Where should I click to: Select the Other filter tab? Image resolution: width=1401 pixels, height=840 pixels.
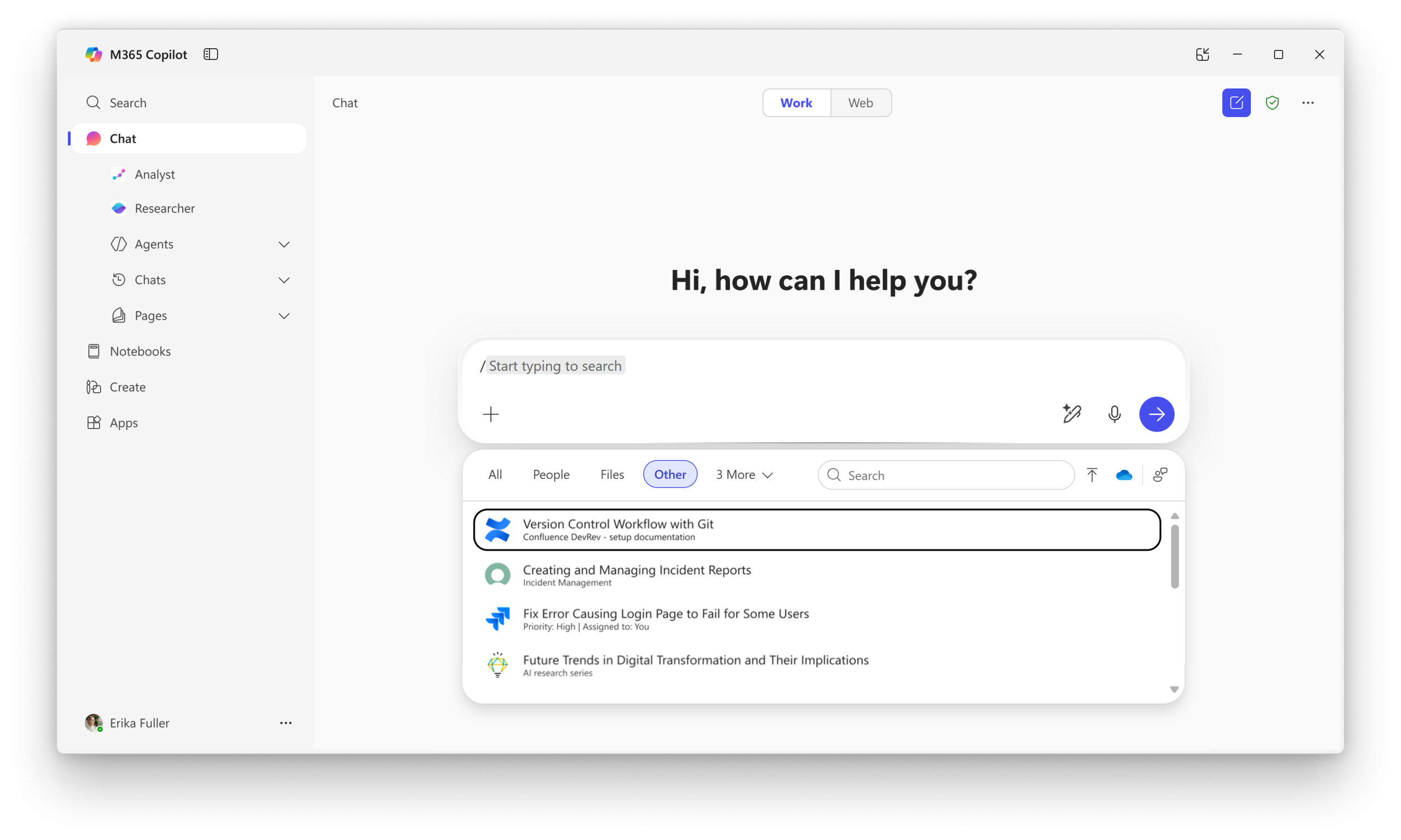670,474
